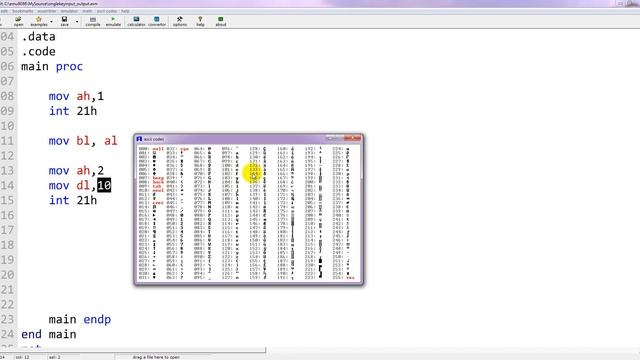Click the red 'spa' entry at code 032
Image resolution: width=640 pixels, height=360 pixels.
click(x=184, y=149)
